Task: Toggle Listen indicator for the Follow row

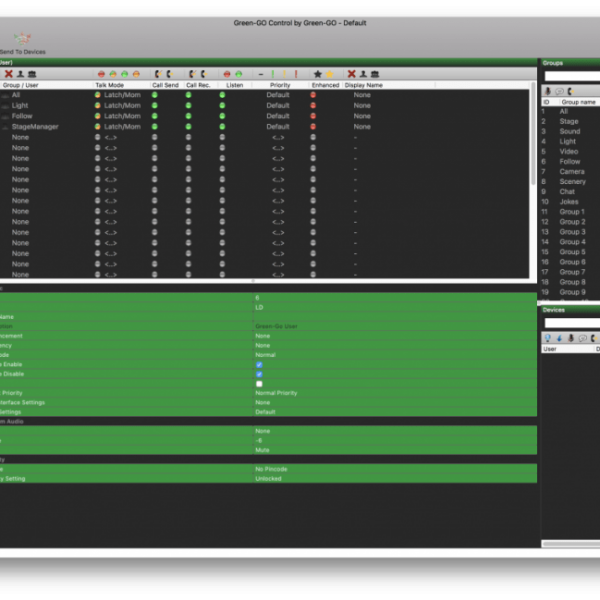Action: [222, 116]
